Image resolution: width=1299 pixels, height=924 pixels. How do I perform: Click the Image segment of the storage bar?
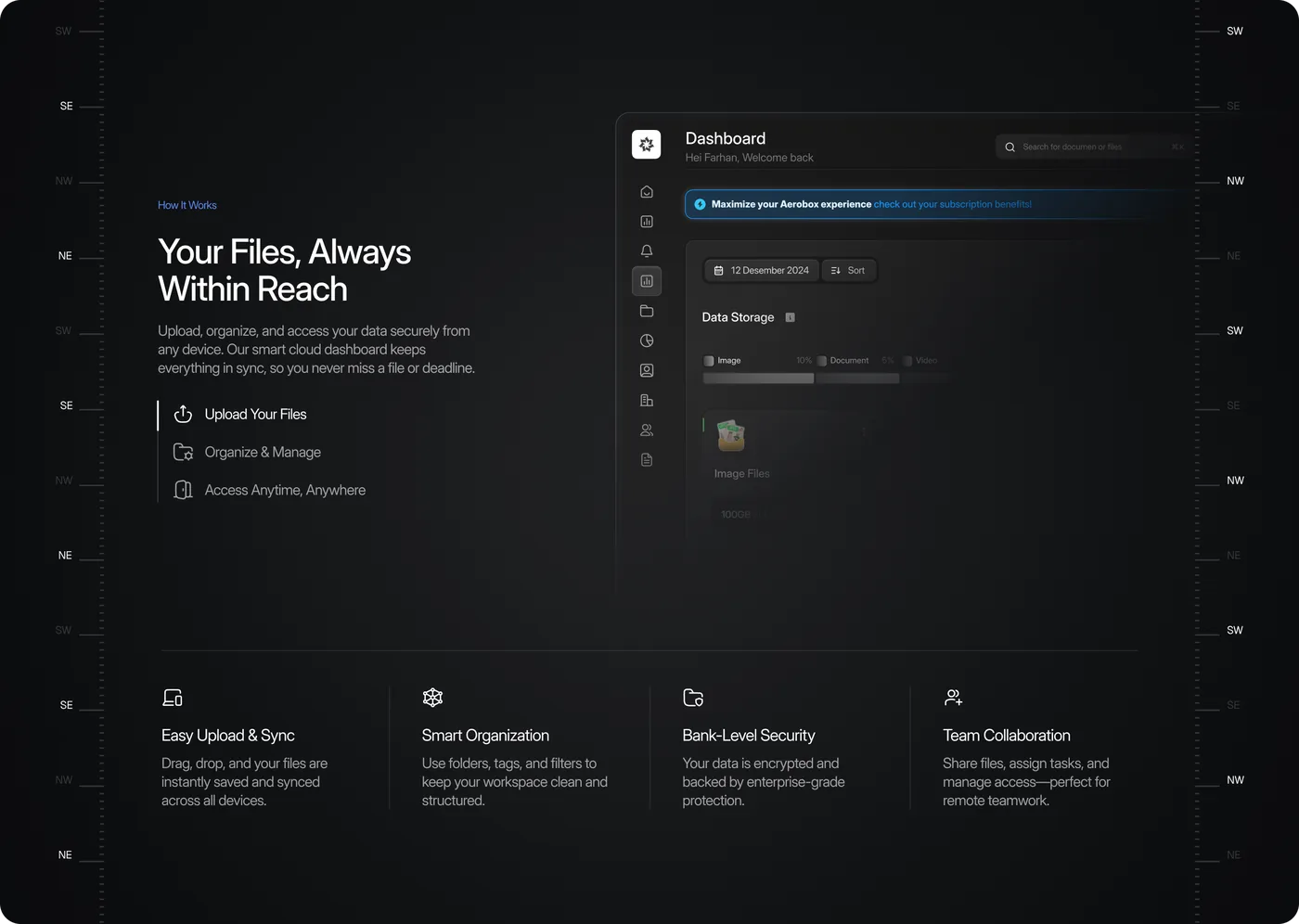tap(758, 379)
